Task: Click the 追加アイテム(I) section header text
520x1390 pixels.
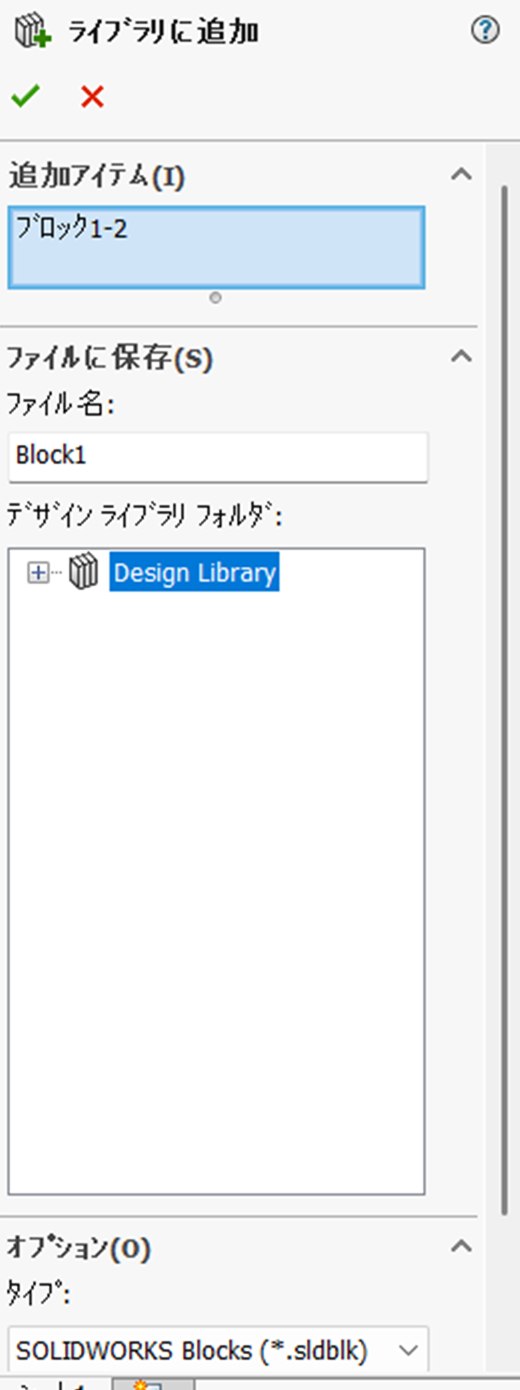Action: 97,177
